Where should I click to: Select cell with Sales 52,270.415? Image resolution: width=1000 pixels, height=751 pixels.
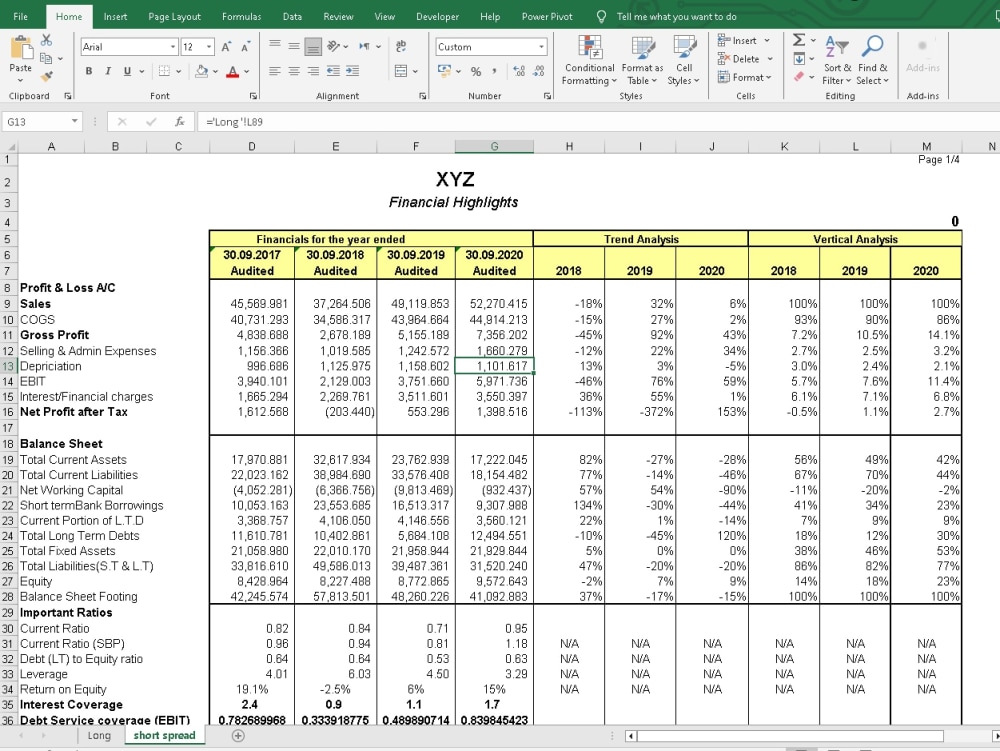tap(494, 303)
